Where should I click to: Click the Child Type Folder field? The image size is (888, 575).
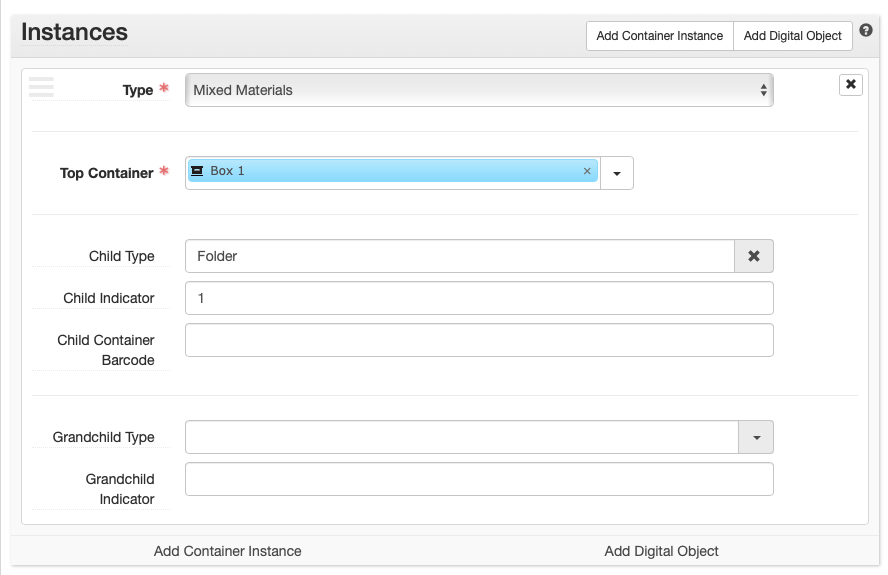coord(460,256)
